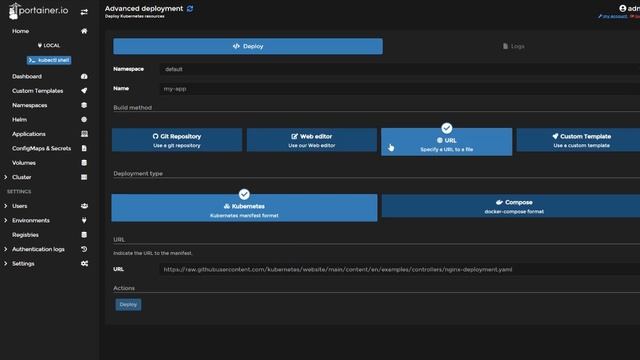Open the Dashboard page
The image size is (640, 360).
(27, 76)
